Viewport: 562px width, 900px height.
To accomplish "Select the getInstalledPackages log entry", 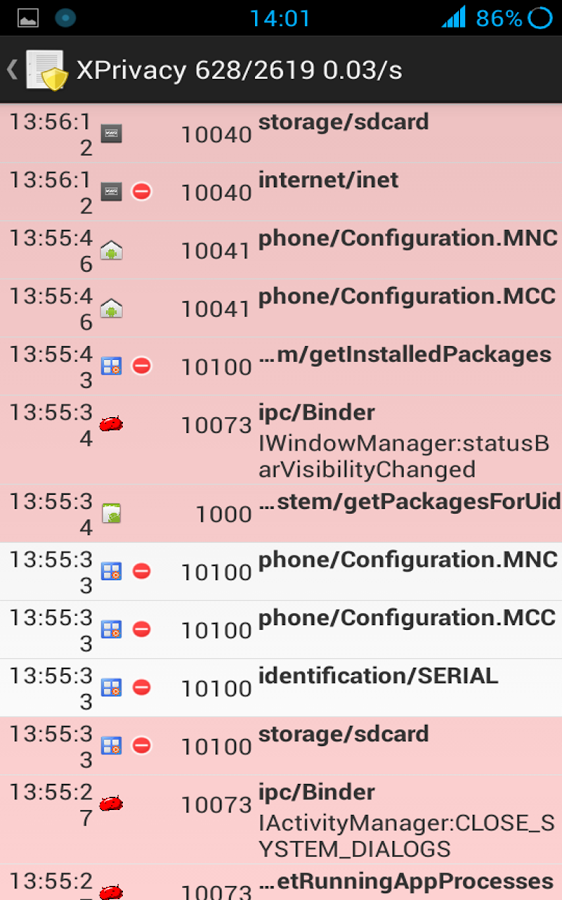I will (281, 366).
